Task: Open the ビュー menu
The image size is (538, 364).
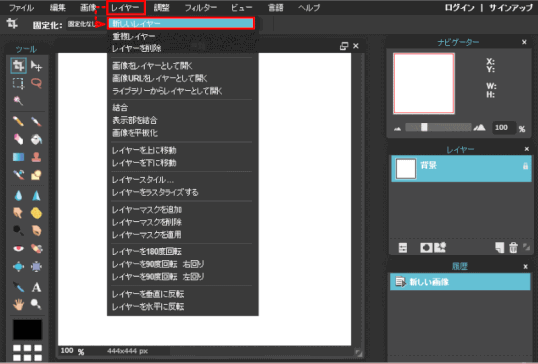Action: (242, 8)
